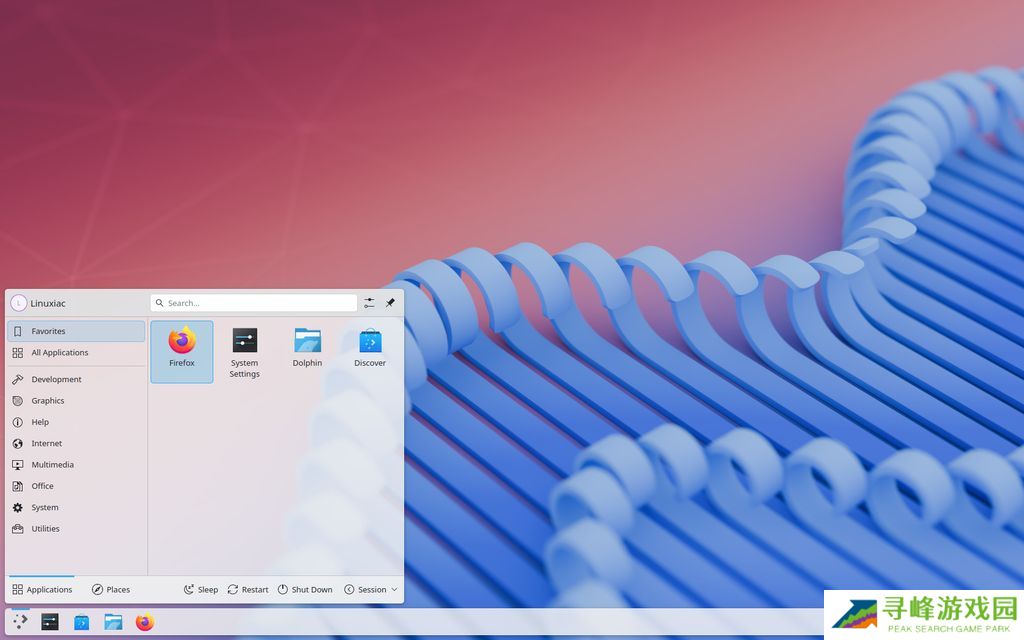Pin the launcher menu open
The width and height of the screenshot is (1024, 640).
tap(391, 303)
